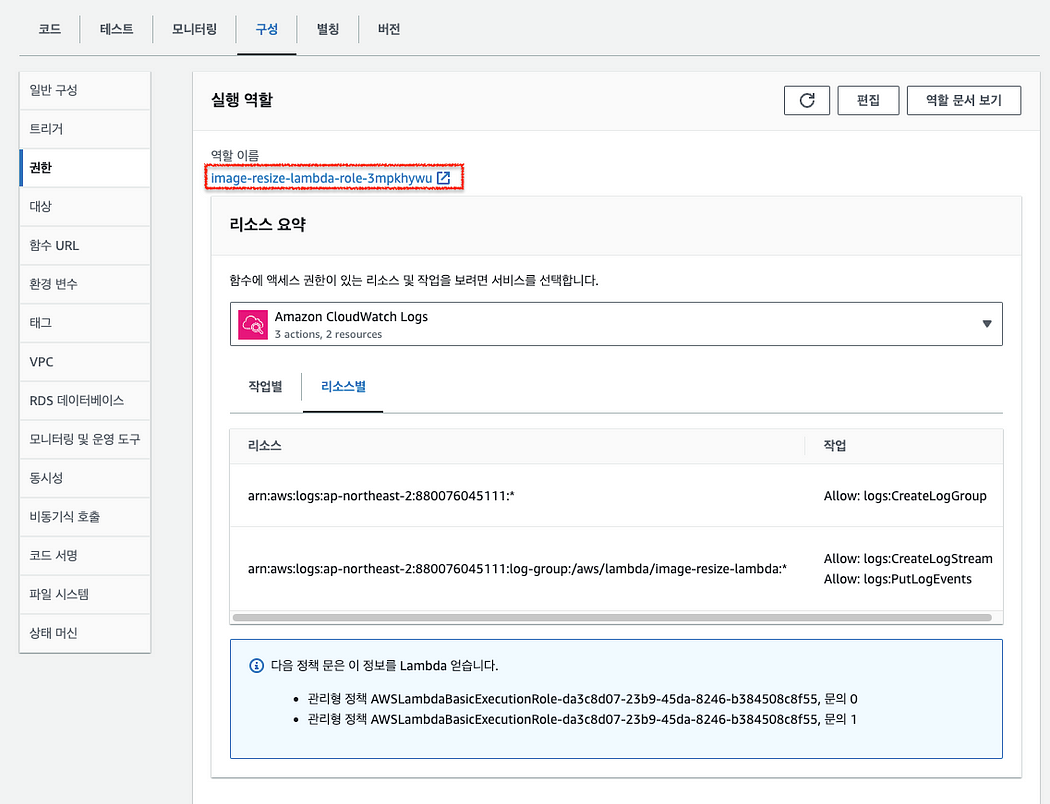Image resolution: width=1050 pixels, height=804 pixels.
Task: Click the Allow: logs:CreateLogStream text
Action: coord(908,559)
